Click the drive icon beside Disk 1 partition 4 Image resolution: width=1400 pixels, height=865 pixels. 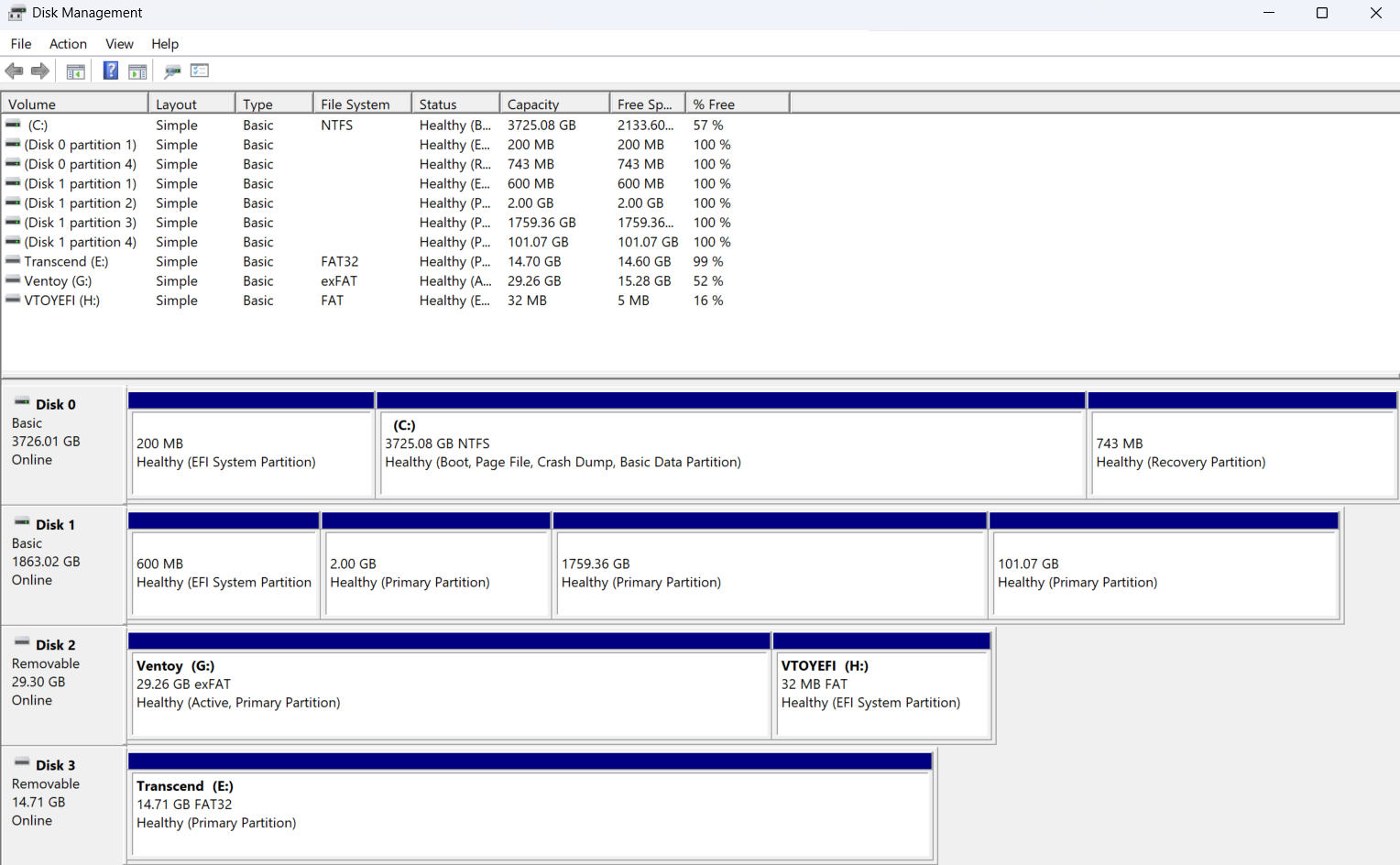13,241
